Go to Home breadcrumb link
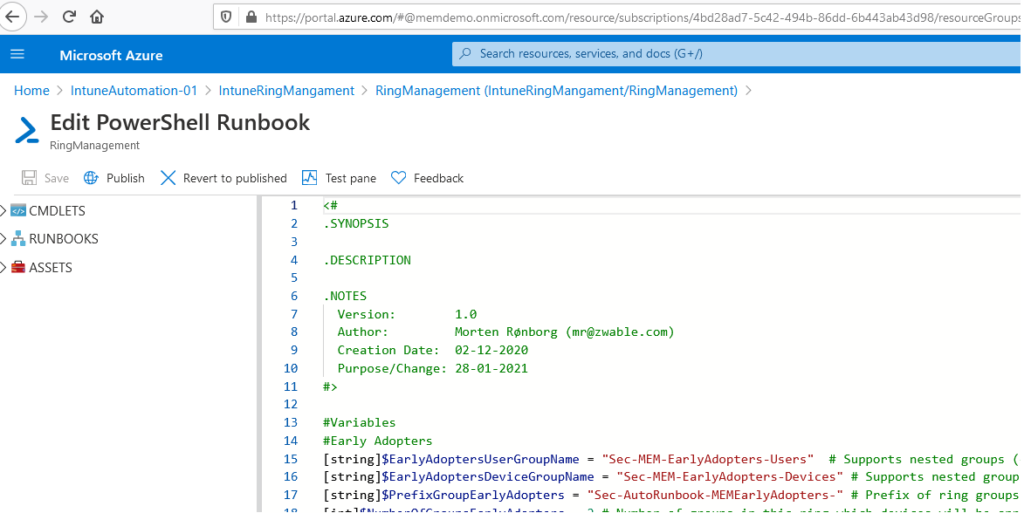This screenshot has width=1024, height=513. pyautogui.click(x=32, y=91)
